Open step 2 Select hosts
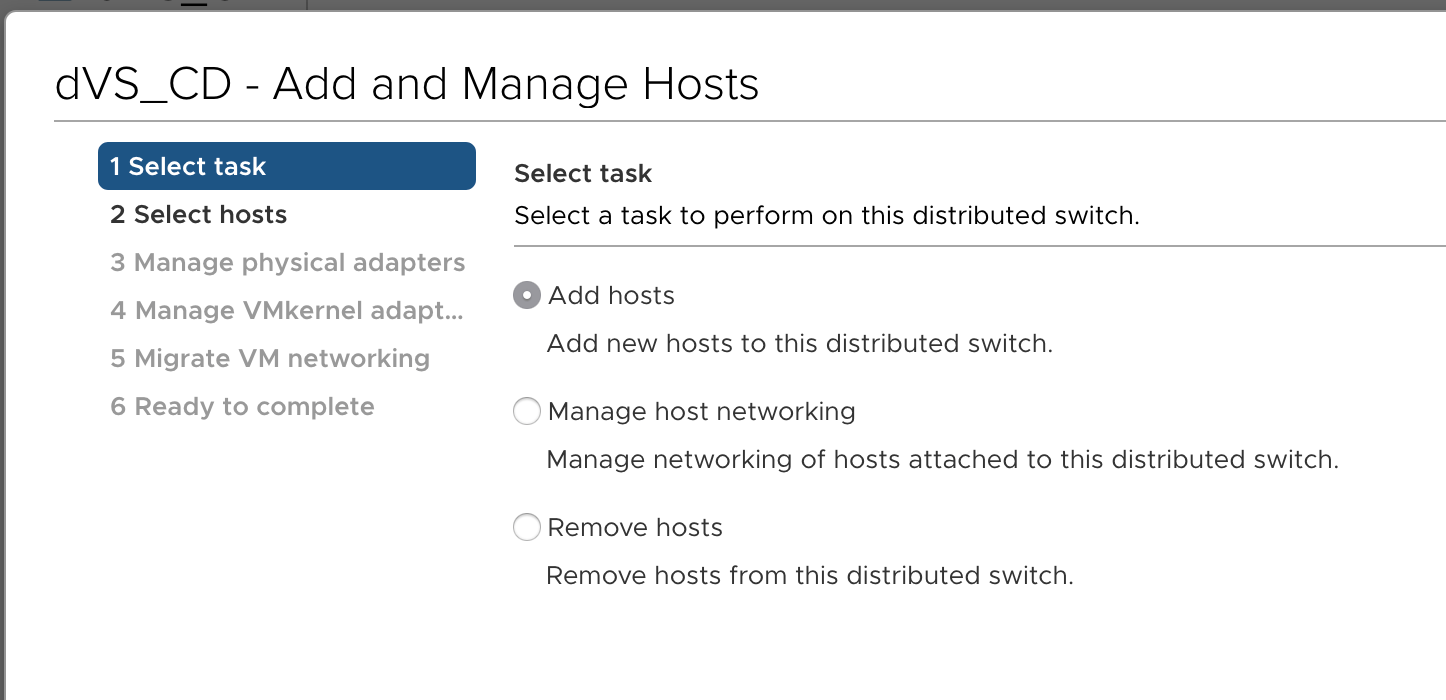The image size is (1446, 700). [198, 215]
